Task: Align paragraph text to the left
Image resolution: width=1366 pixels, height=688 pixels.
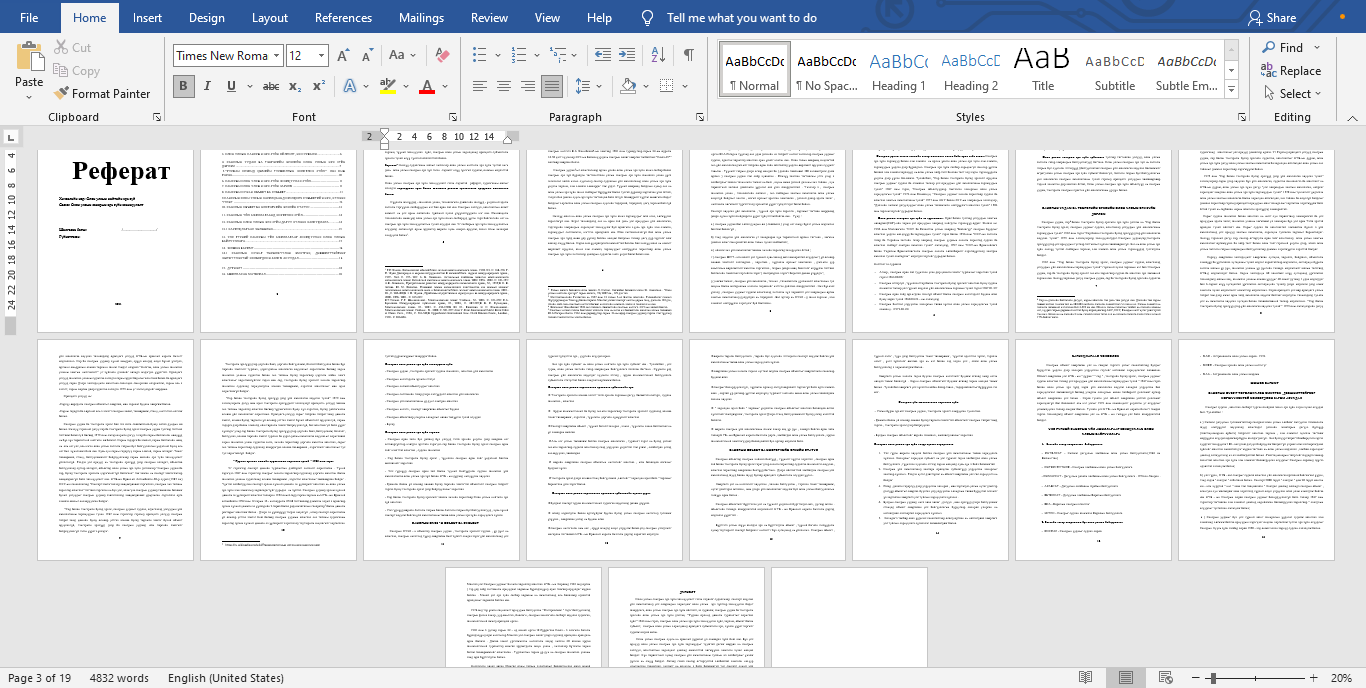Action: [480, 86]
